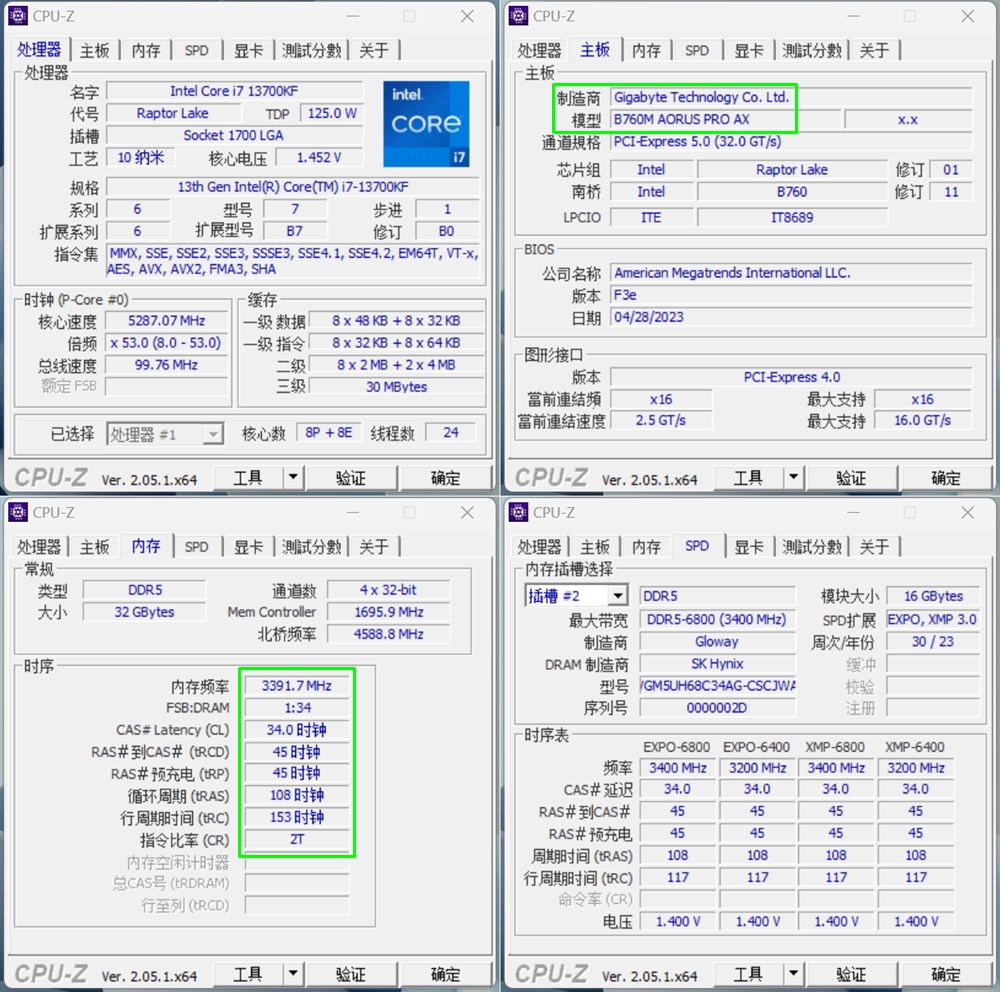
Task: Expand the 工具 arrow in the mainboard window
Action: [x=793, y=477]
